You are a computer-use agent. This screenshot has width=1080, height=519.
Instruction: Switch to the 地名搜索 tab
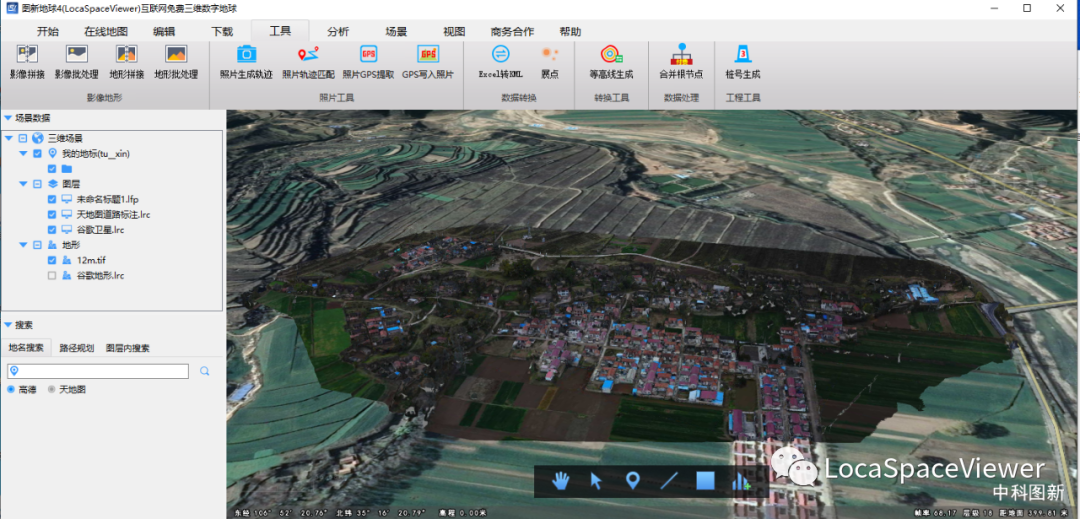tap(26, 348)
